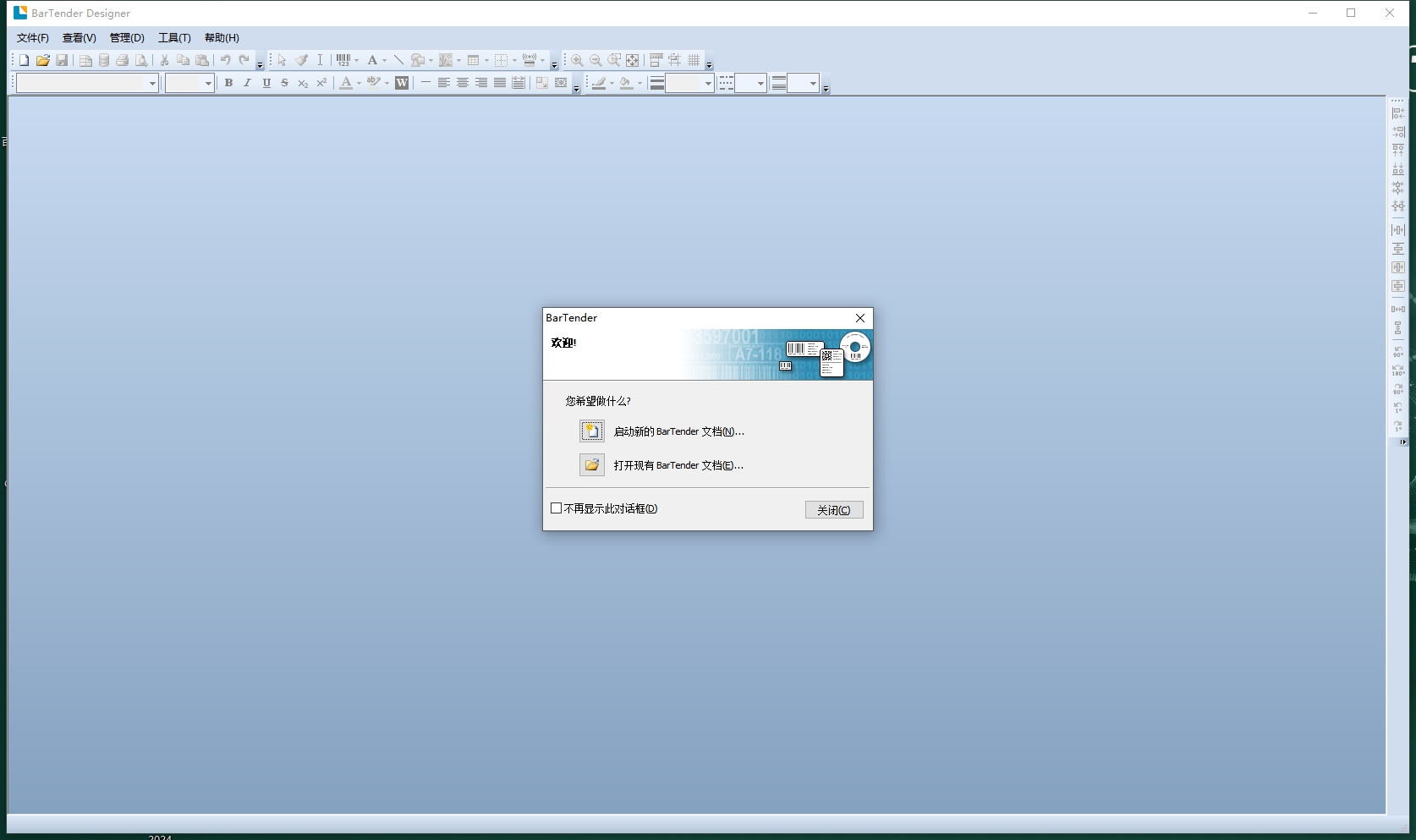Click the 关闭(C) button
The image size is (1416, 840).
click(834, 510)
